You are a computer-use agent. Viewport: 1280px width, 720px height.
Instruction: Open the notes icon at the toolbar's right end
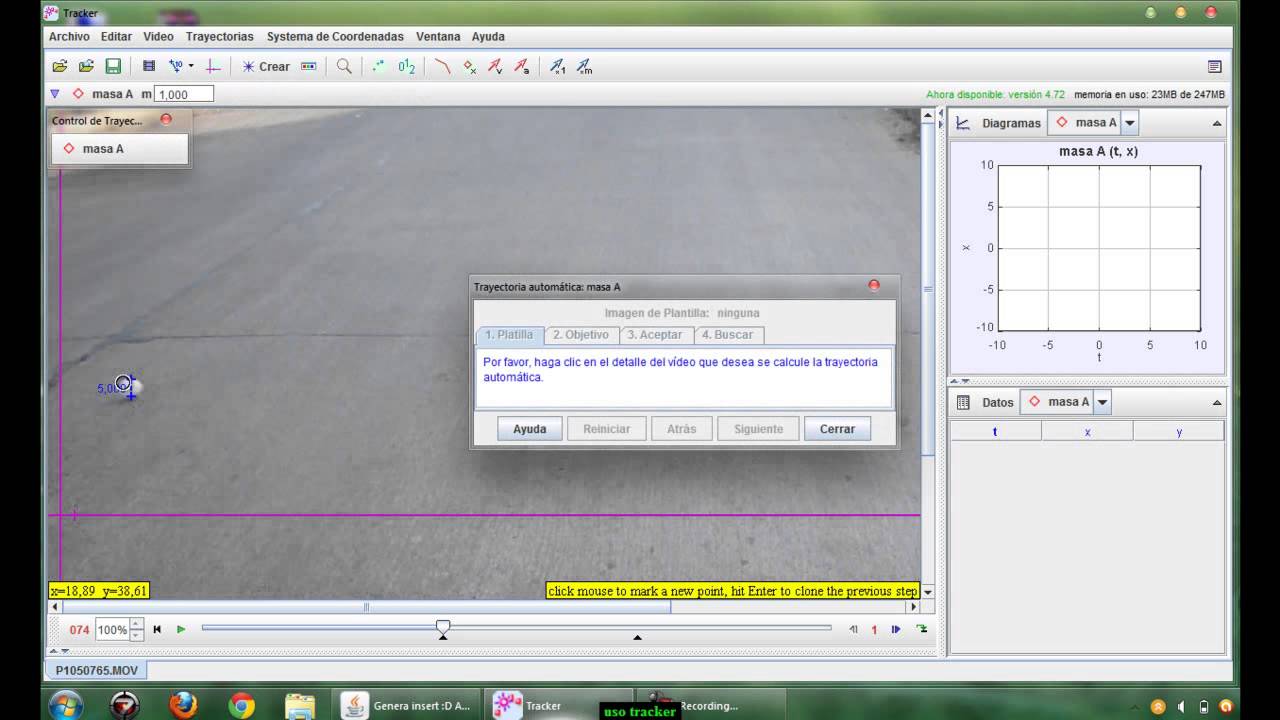[1215, 66]
